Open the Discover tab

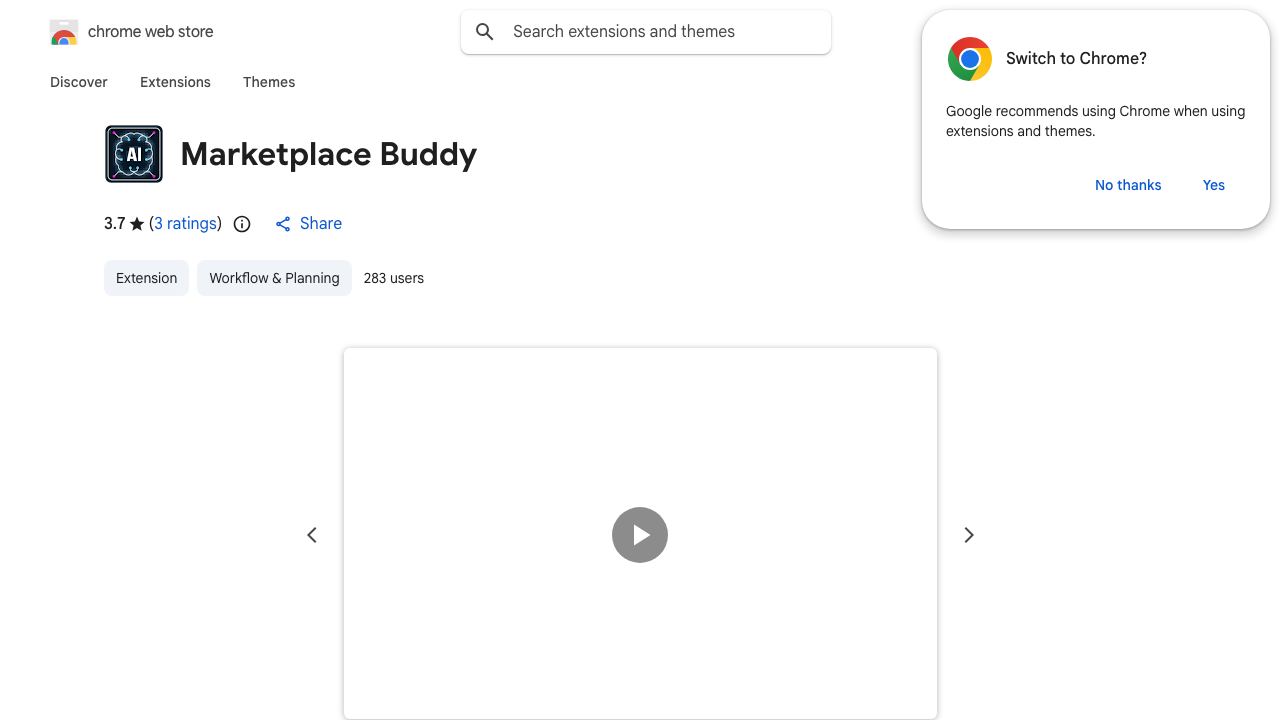tap(79, 82)
